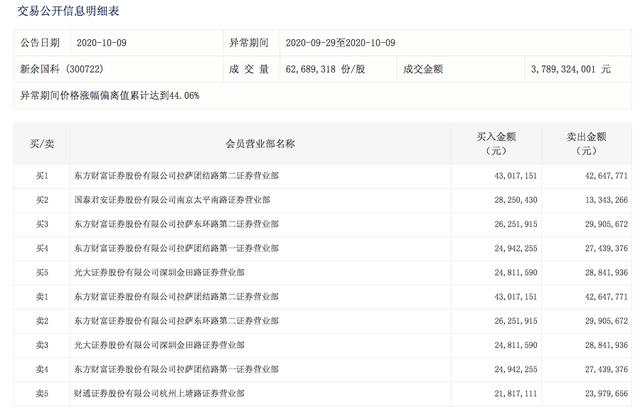Viewport: 640px width, 410px height.
Task: Open 东方财富 拉萨东环路第二 branch in row 卖2
Action: click(175, 320)
